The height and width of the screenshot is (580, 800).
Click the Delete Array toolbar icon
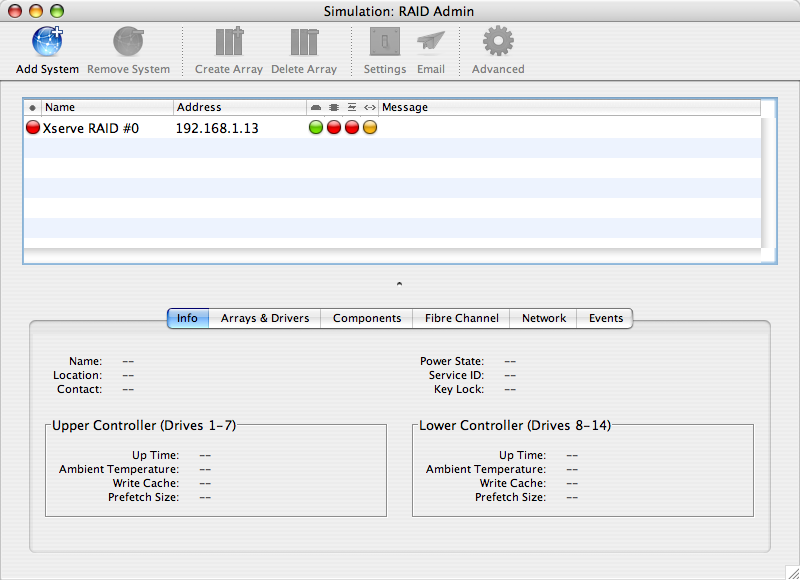304,42
